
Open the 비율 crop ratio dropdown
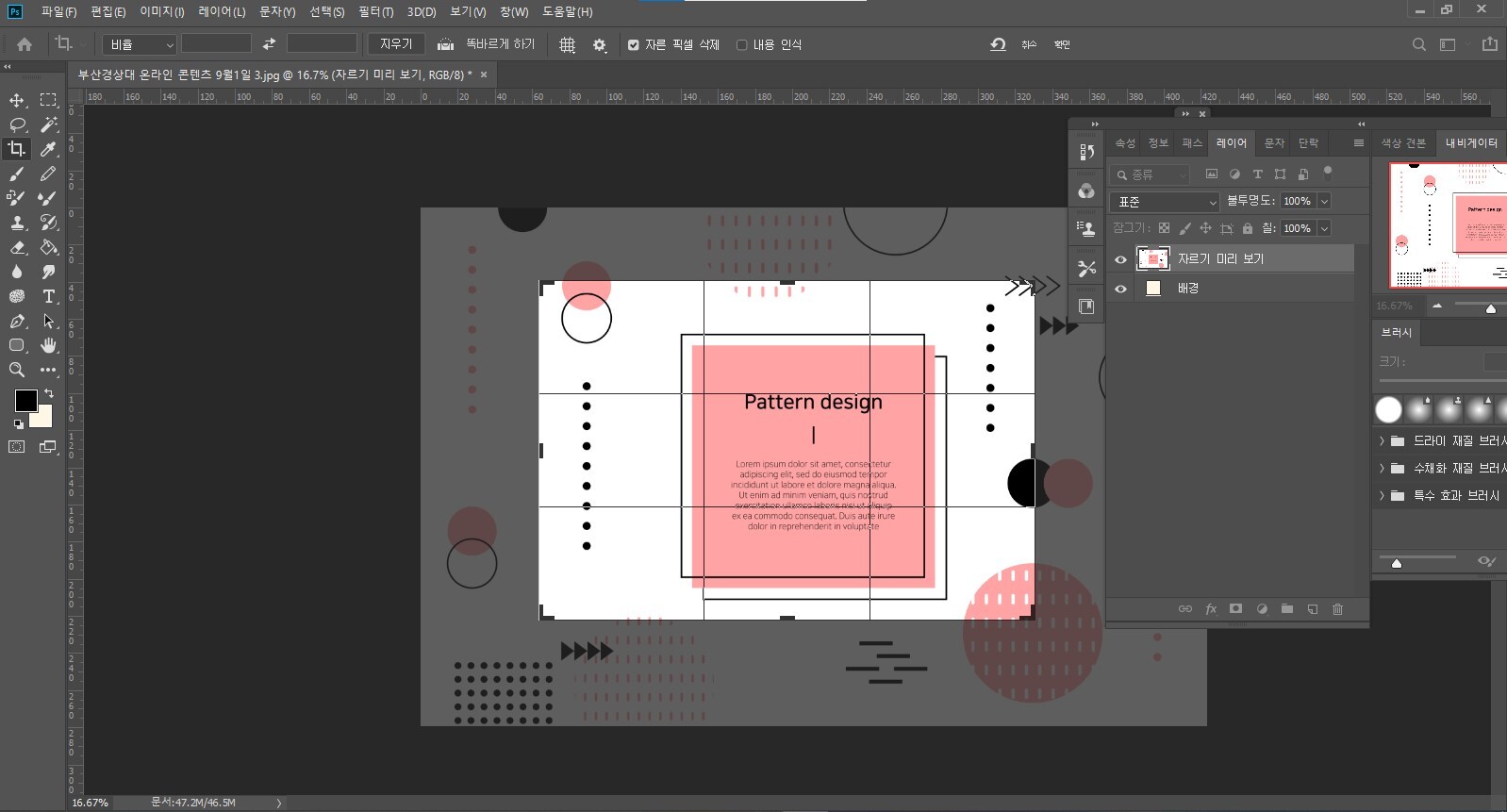tap(140, 44)
